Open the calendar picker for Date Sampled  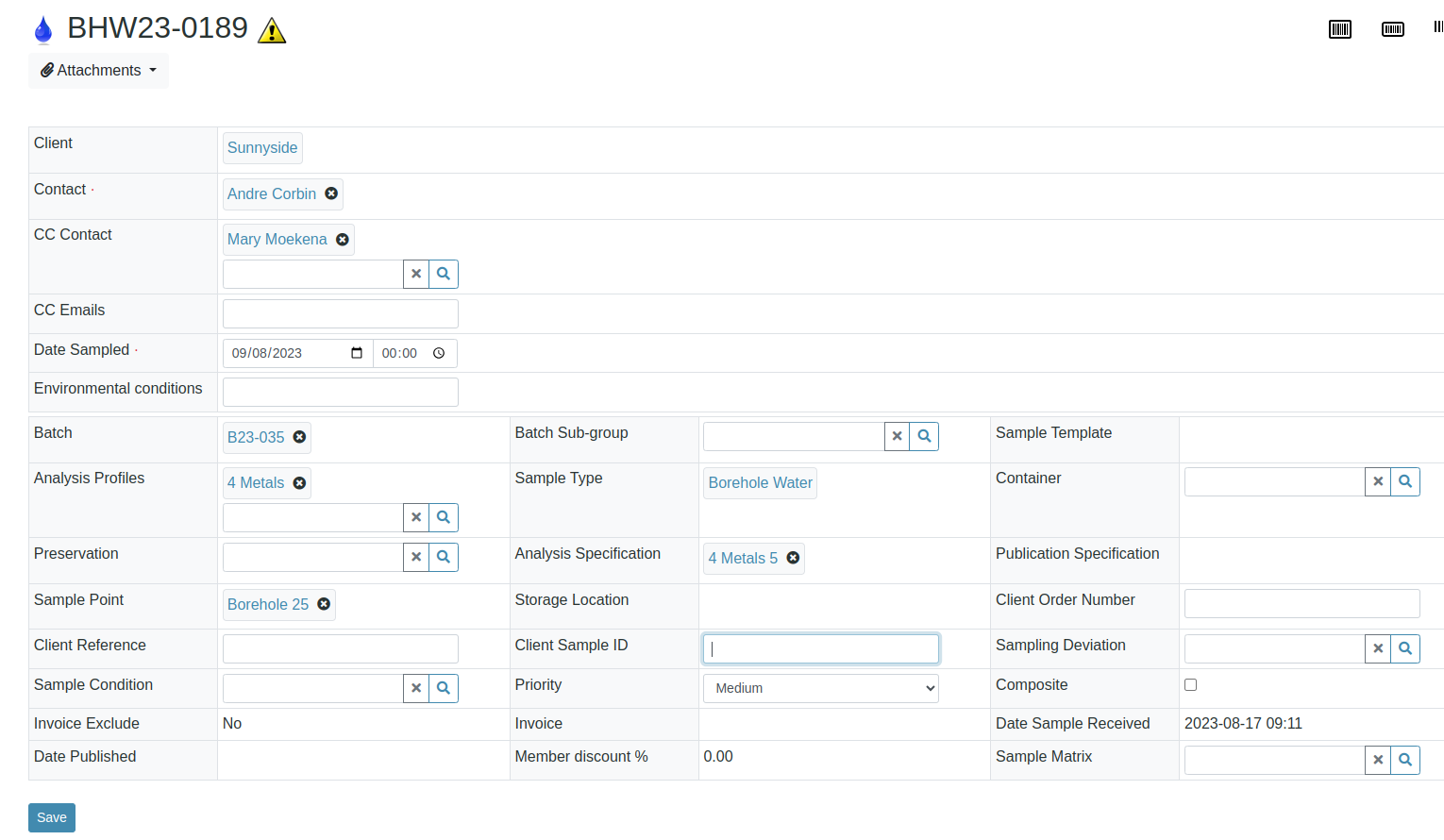pyautogui.click(x=358, y=352)
